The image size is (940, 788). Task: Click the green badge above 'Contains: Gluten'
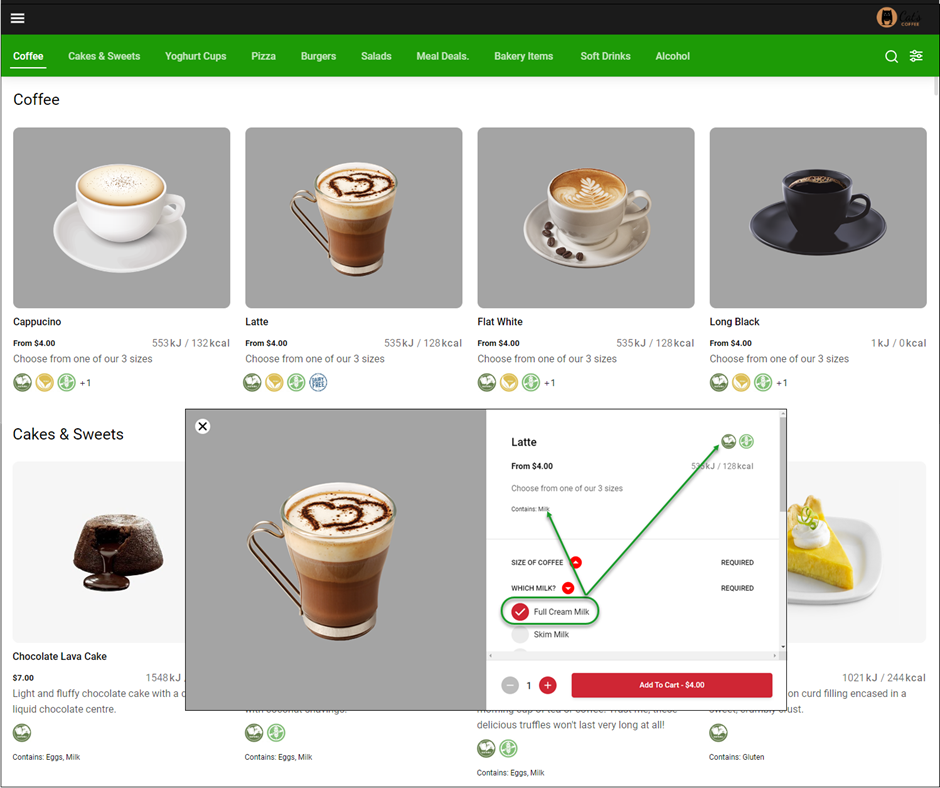[718, 732]
